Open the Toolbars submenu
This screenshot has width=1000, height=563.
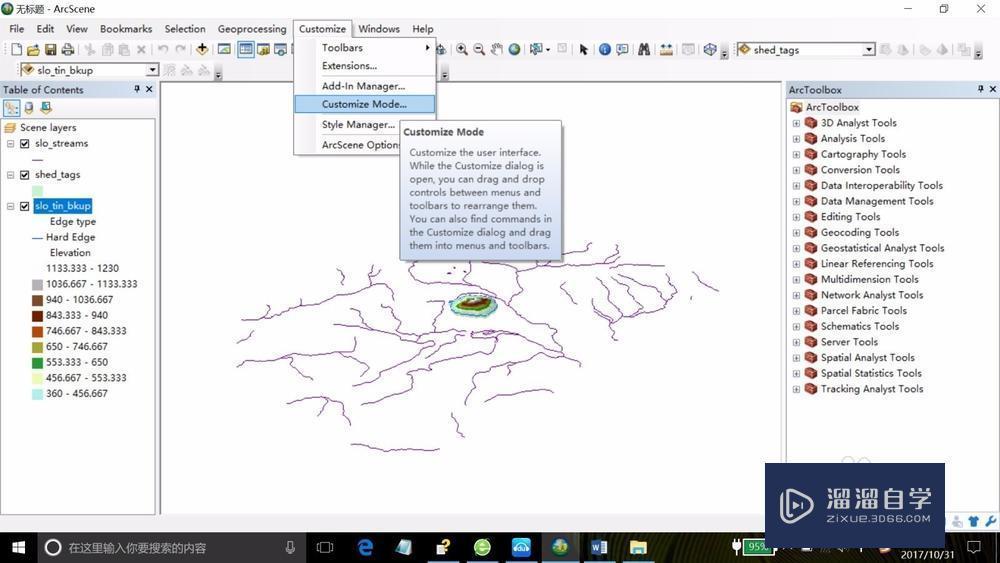click(365, 48)
